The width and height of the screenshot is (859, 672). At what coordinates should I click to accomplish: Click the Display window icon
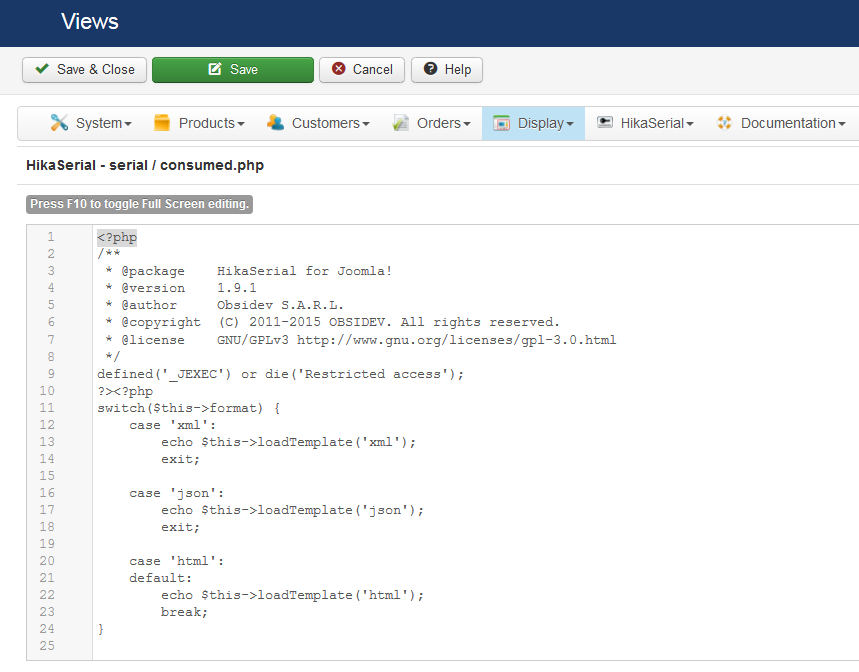click(x=502, y=123)
